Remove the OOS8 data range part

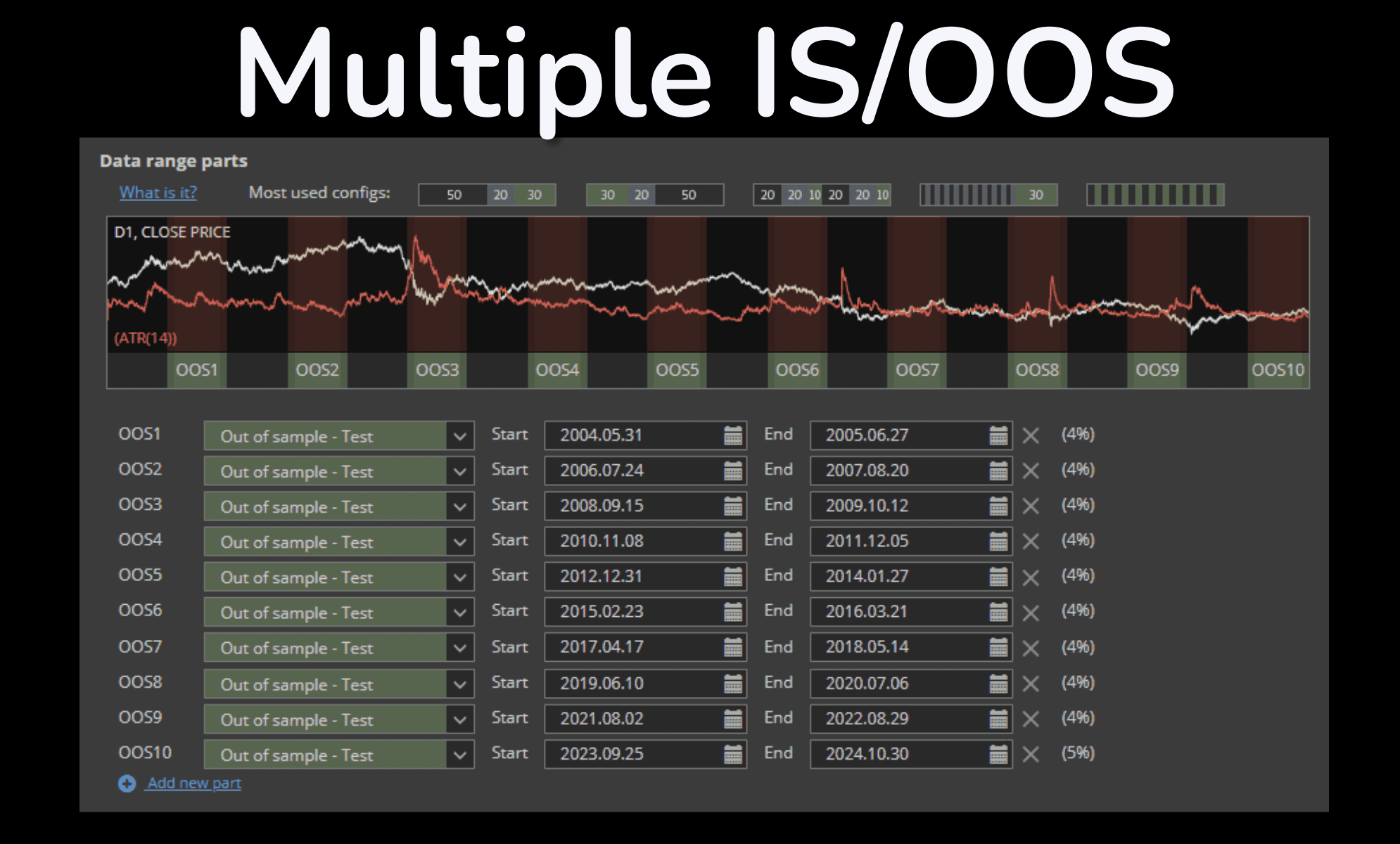click(1031, 684)
